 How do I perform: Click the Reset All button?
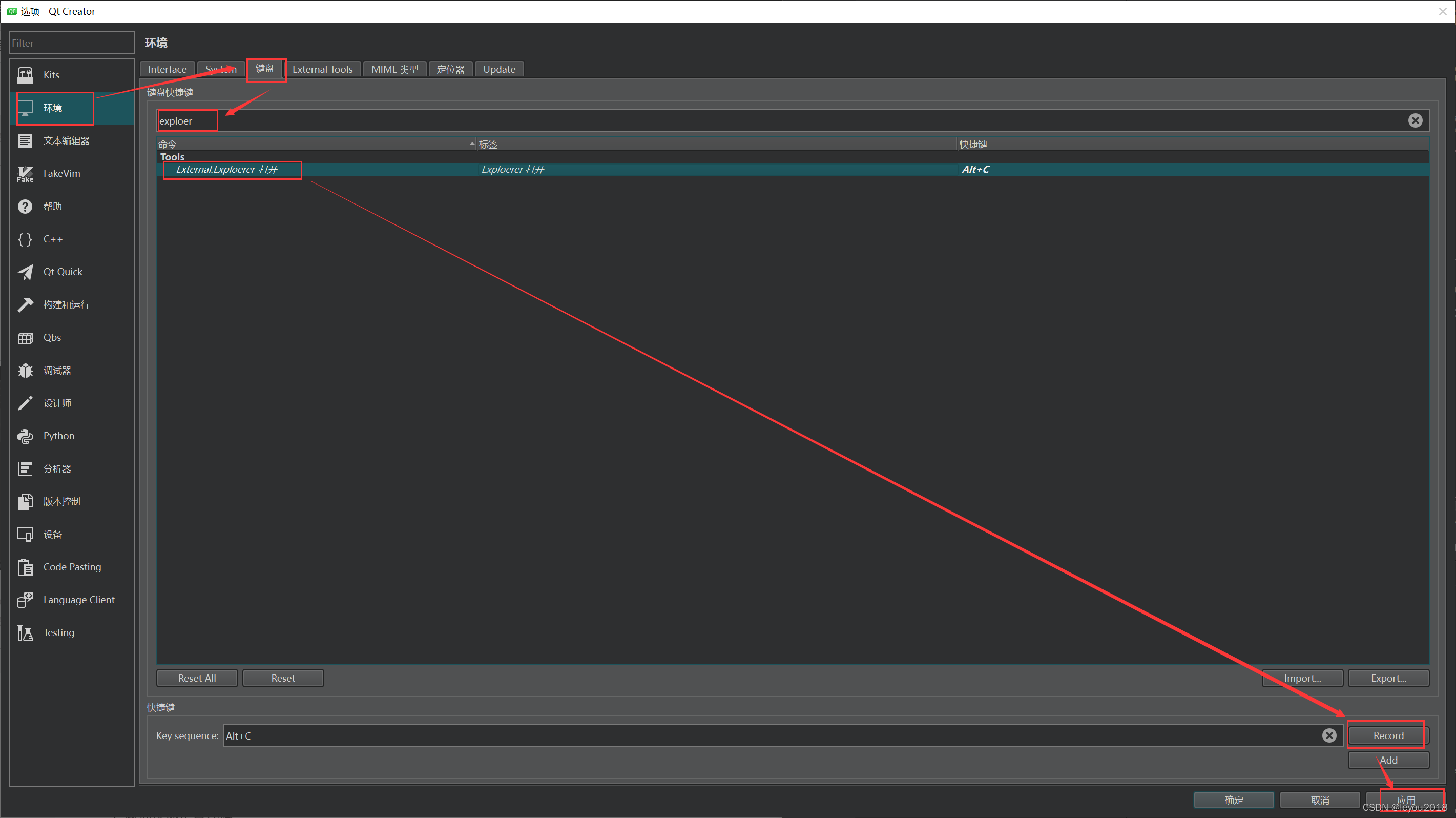[197, 678]
